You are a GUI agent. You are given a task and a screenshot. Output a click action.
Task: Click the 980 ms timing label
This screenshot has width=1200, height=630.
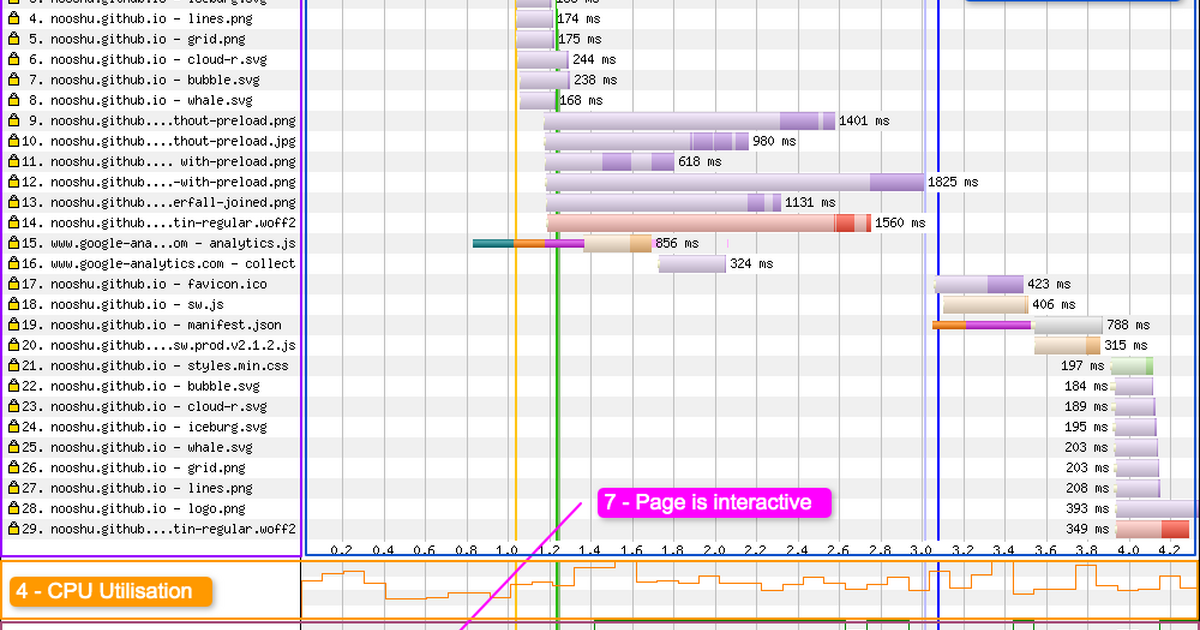[x=775, y=141]
